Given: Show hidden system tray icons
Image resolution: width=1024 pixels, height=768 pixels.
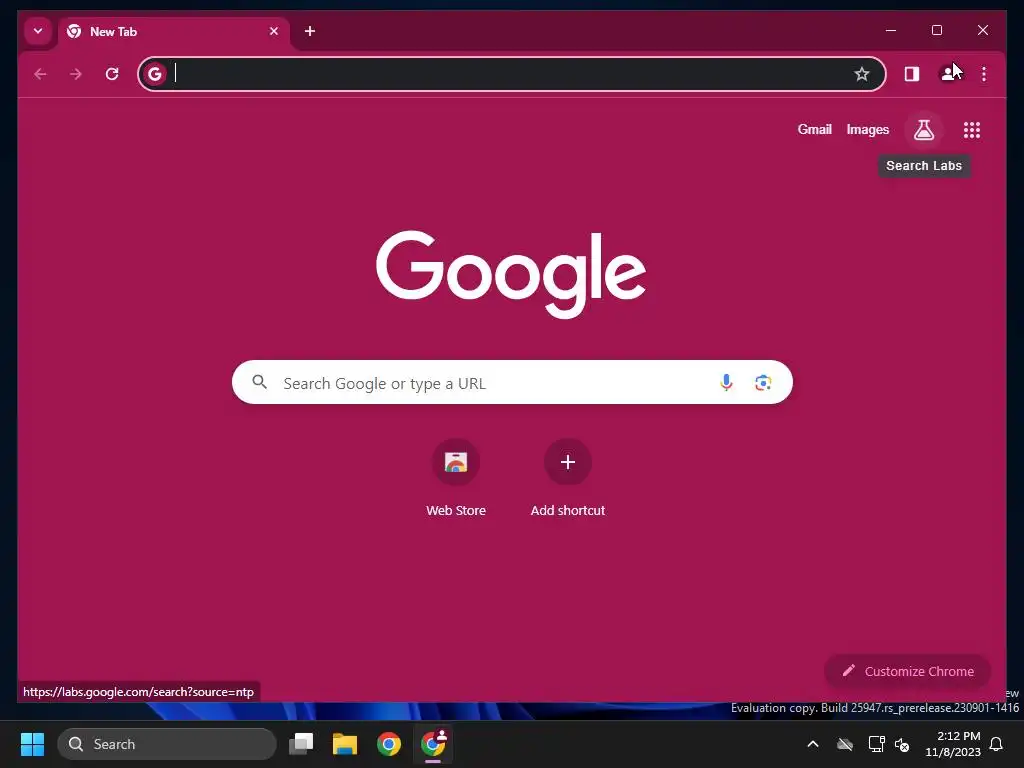Looking at the screenshot, I should 812,744.
